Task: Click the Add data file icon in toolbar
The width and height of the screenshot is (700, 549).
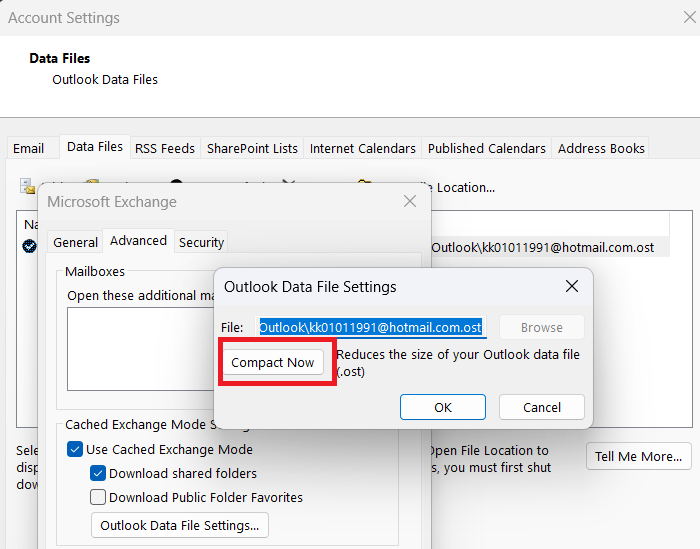Action: pos(27,186)
